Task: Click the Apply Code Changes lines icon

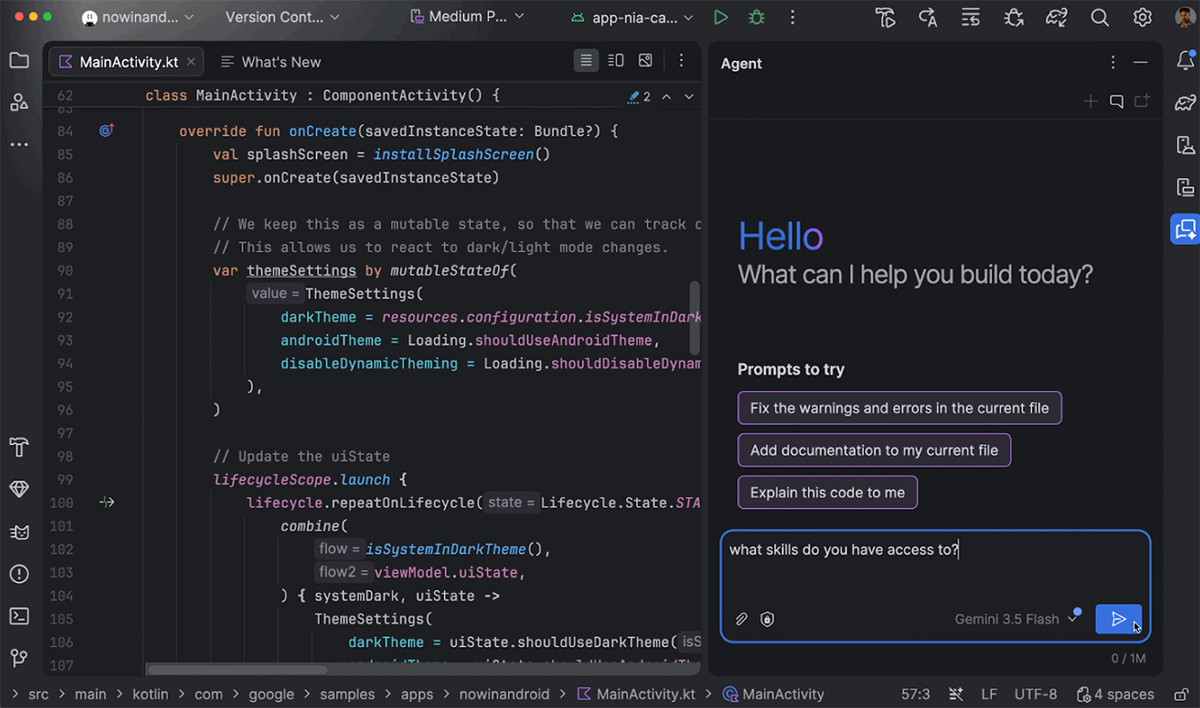Action: point(970,17)
